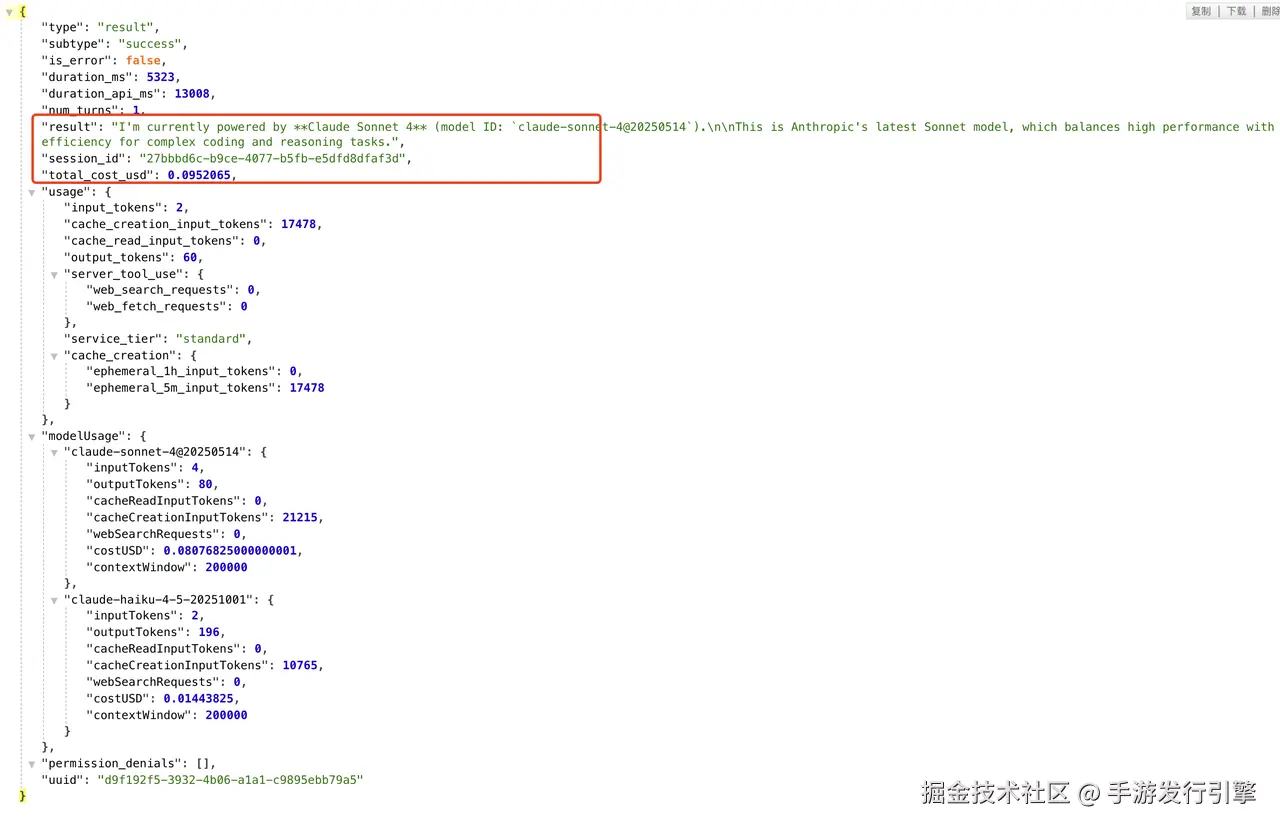Click the 复制 (copy) button
This screenshot has width=1280, height=830.
(x=1201, y=11)
